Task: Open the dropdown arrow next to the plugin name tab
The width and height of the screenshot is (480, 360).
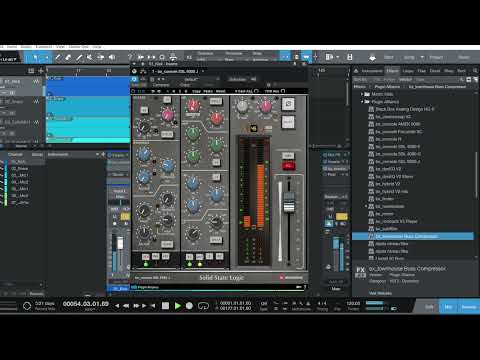Action: click(203, 71)
